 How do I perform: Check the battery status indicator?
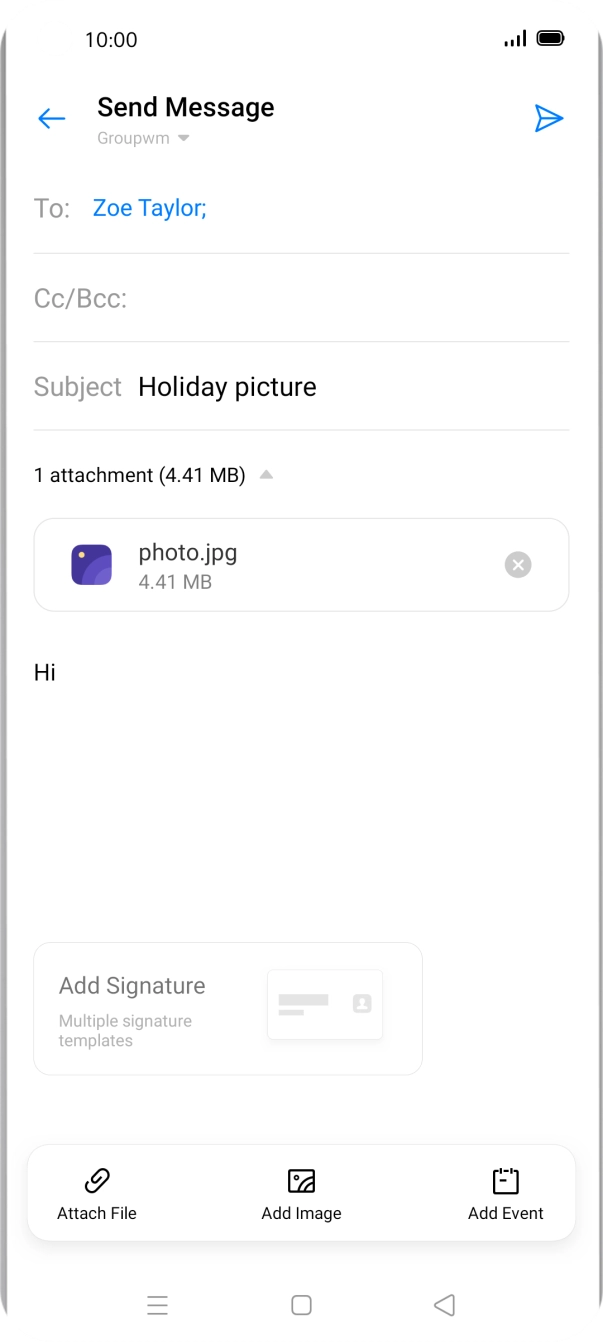pos(551,39)
